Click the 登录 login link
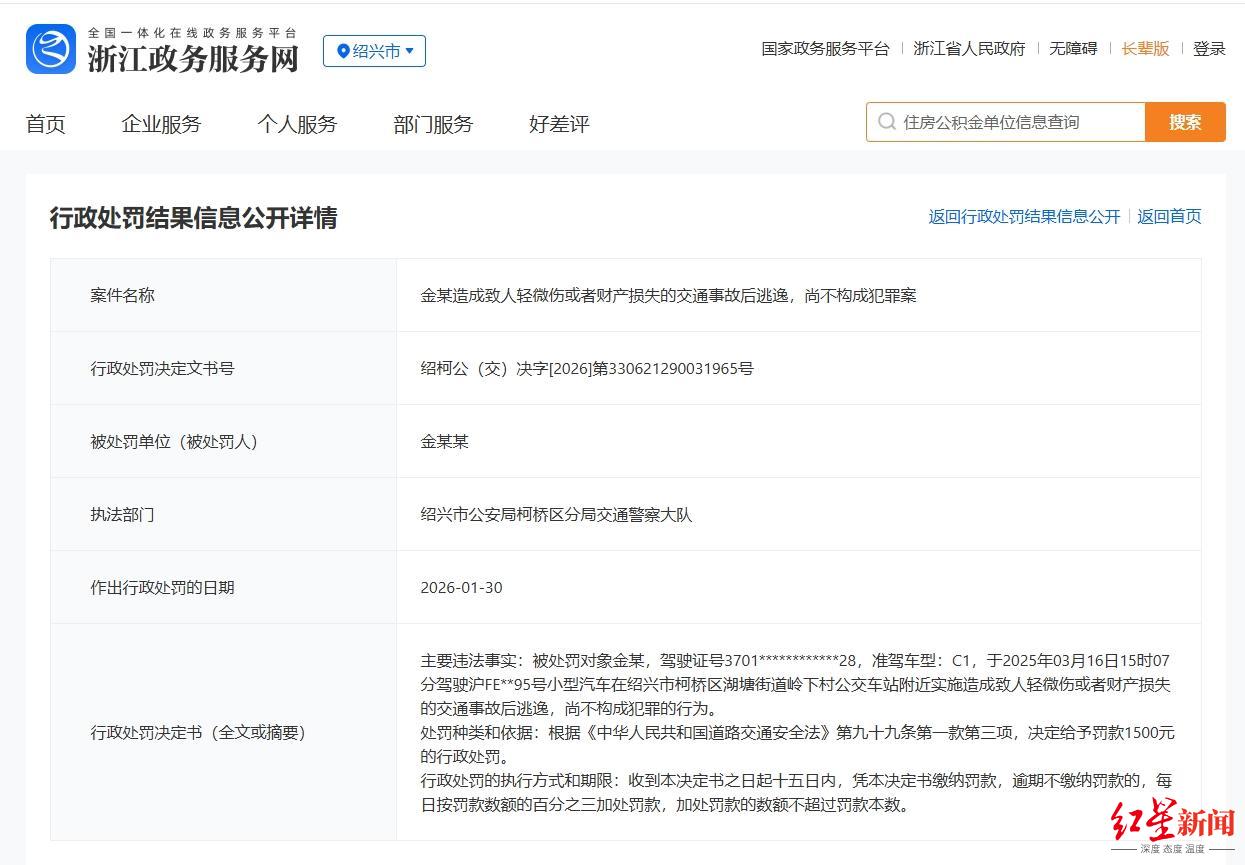The width and height of the screenshot is (1245, 865). (x=1209, y=48)
